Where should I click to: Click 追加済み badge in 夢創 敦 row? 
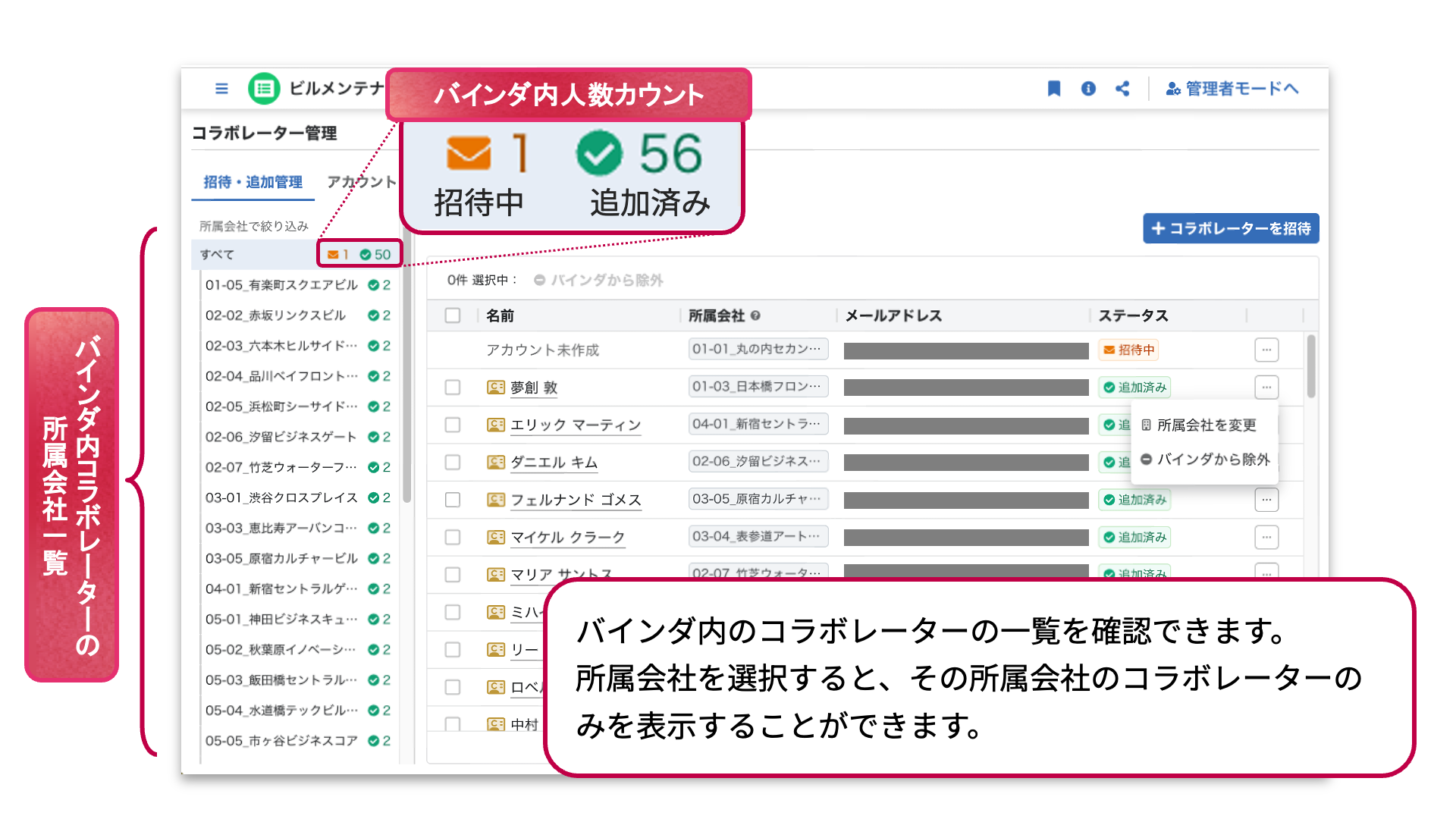[x=1134, y=388]
